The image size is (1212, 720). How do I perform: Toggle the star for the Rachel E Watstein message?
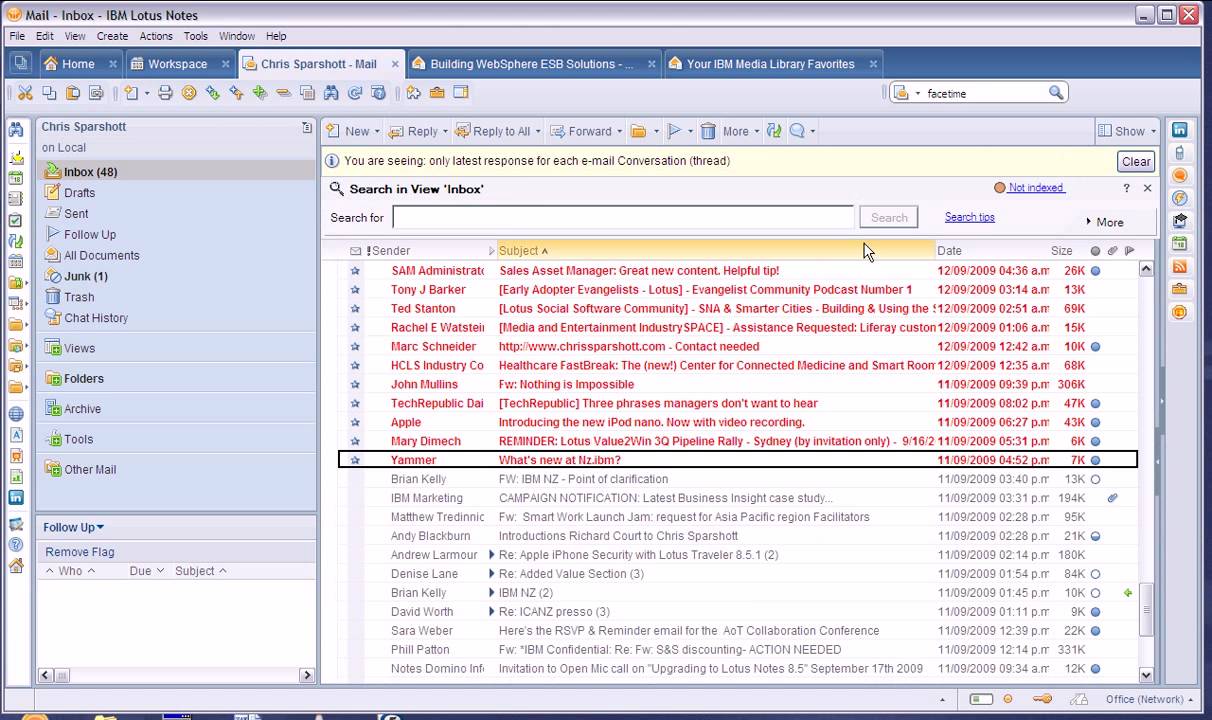pyautogui.click(x=355, y=328)
